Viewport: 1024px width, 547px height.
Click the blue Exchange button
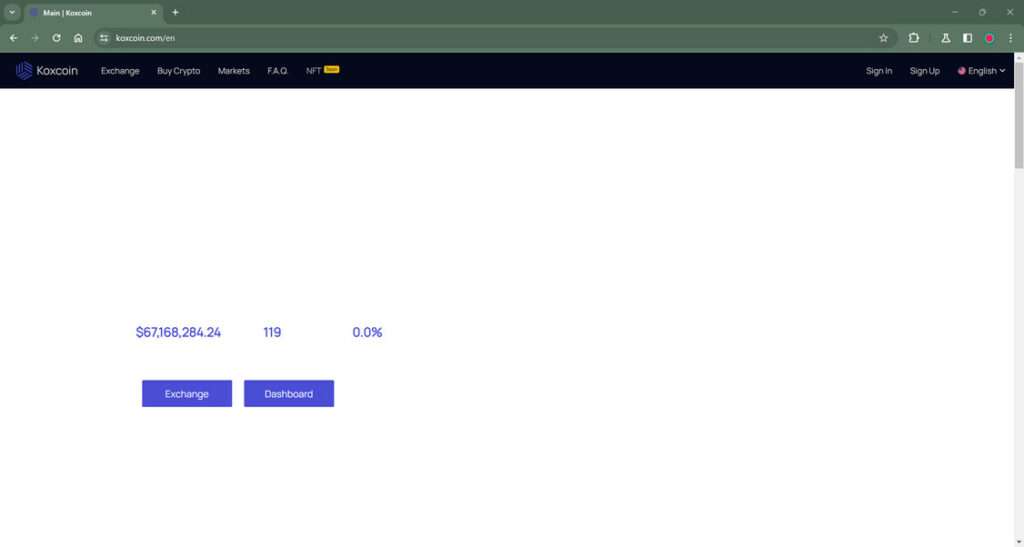coord(187,394)
